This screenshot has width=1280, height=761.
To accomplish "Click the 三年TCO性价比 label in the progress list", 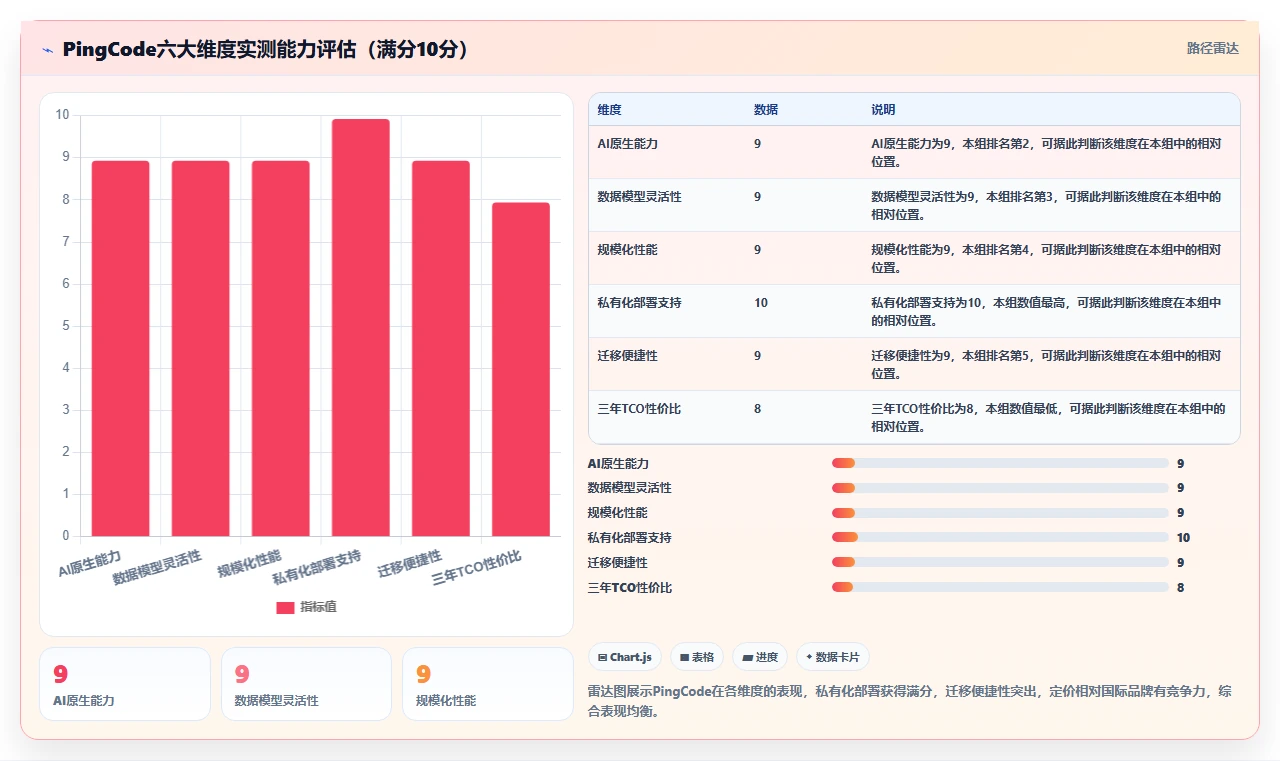I will (x=630, y=587).
